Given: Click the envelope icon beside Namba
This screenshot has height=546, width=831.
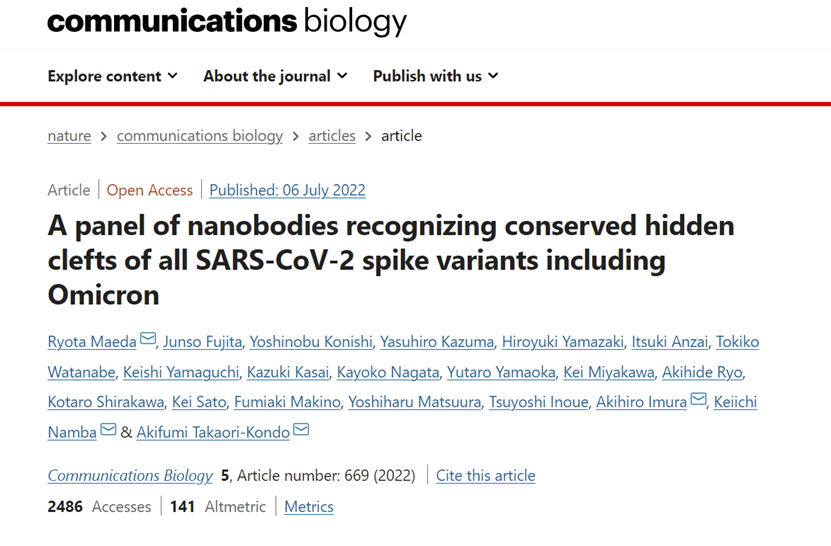Looking at the screenshot, I should click(108, 429).
